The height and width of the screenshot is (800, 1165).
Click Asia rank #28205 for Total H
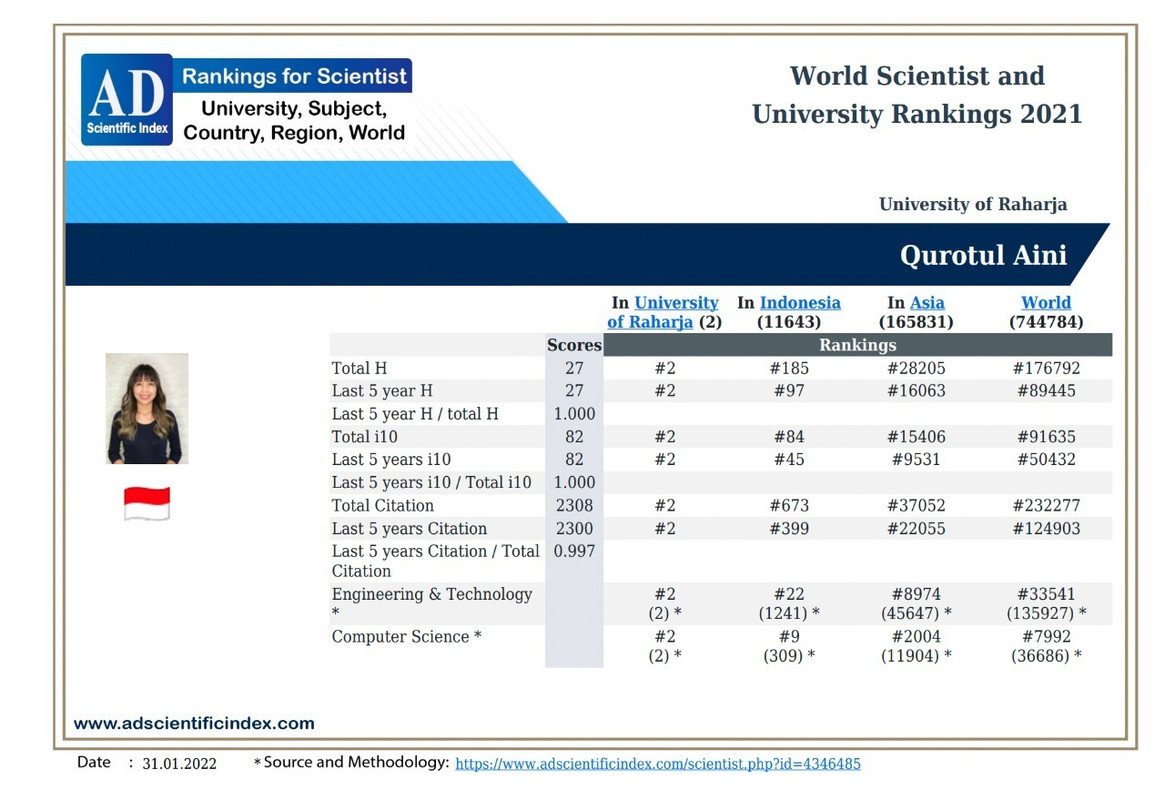click(x=916, y=368)
